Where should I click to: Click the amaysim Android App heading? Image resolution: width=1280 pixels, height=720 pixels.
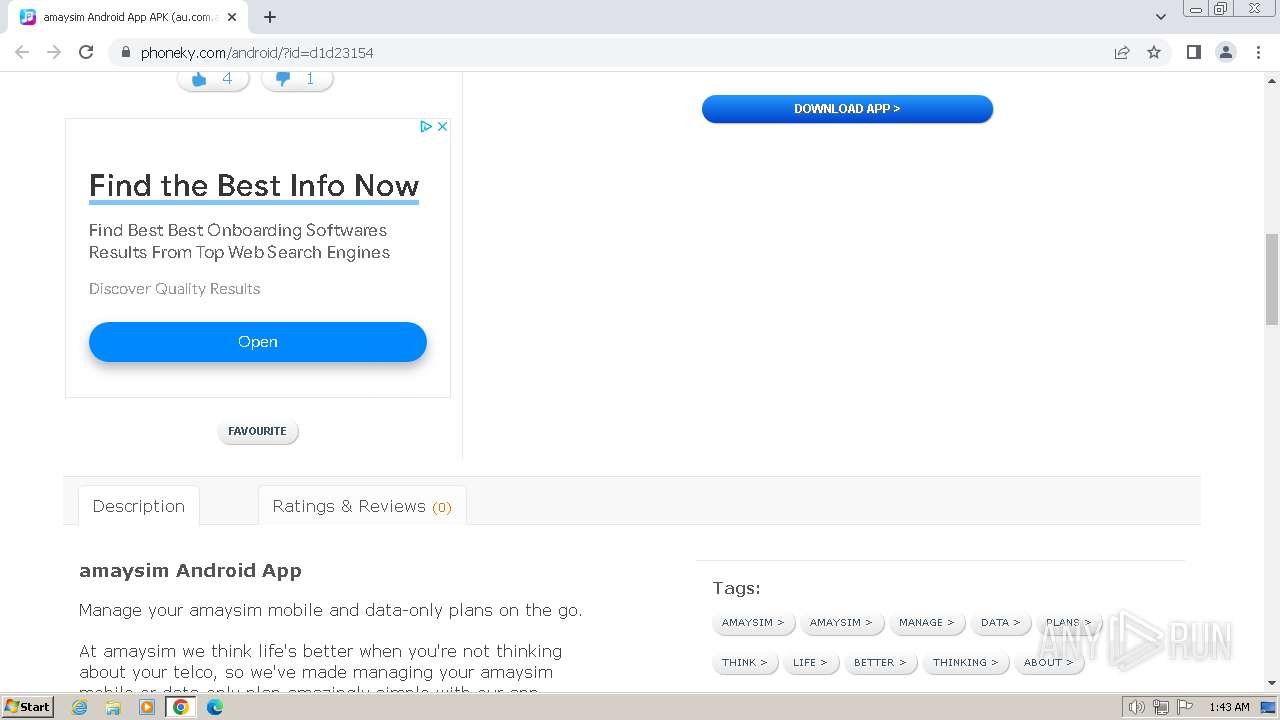click(190, 571)
